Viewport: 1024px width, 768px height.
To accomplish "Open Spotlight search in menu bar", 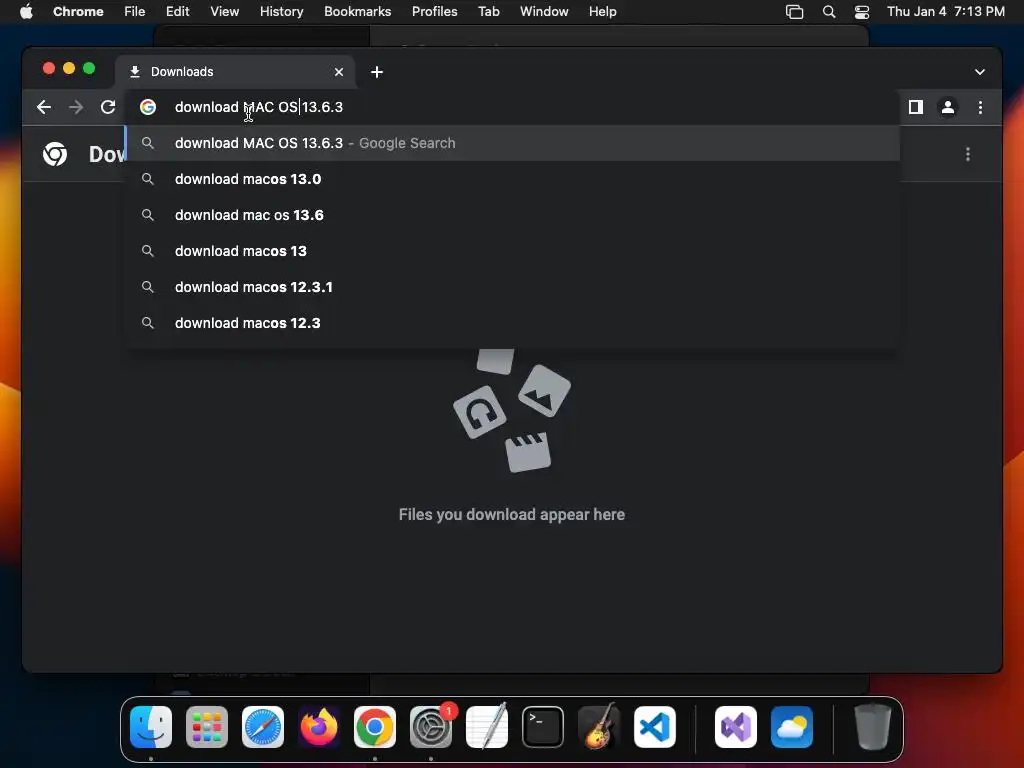I will [829, 12].
